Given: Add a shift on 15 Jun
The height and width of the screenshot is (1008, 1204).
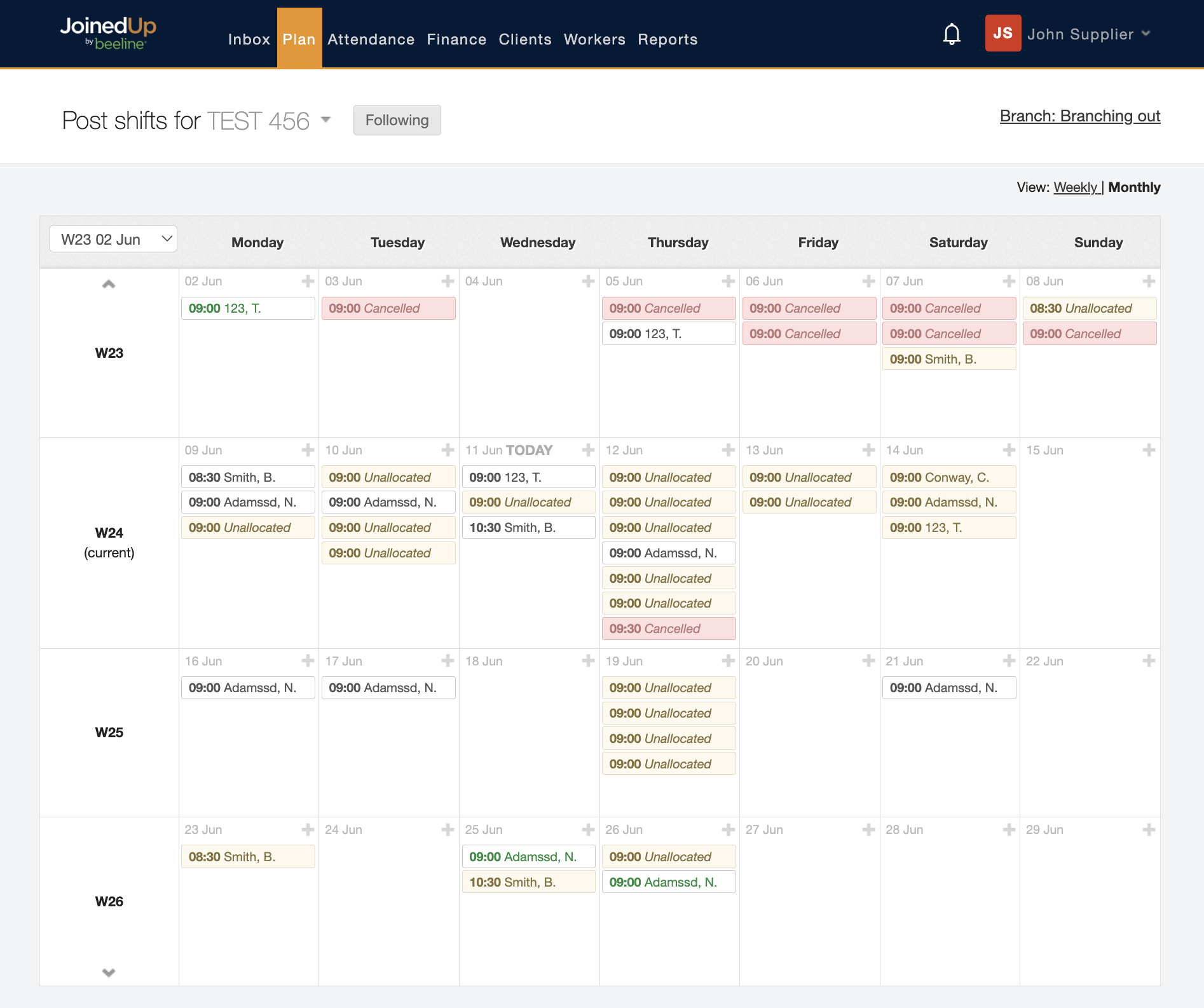Looking at the screenshot, I should pos(1149,451).
